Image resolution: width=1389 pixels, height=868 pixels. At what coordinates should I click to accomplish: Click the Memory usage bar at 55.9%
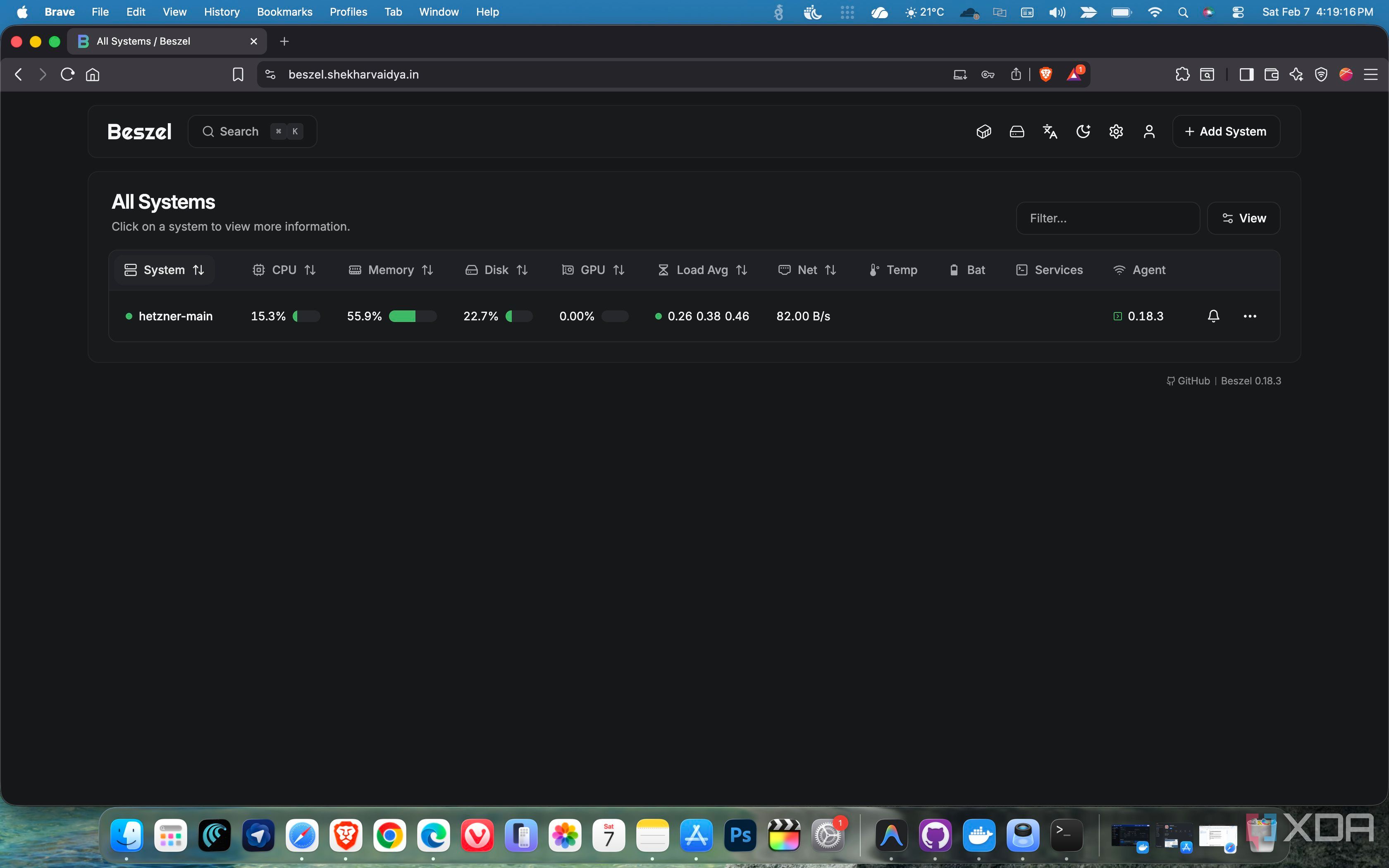click(x=413, y=316)
